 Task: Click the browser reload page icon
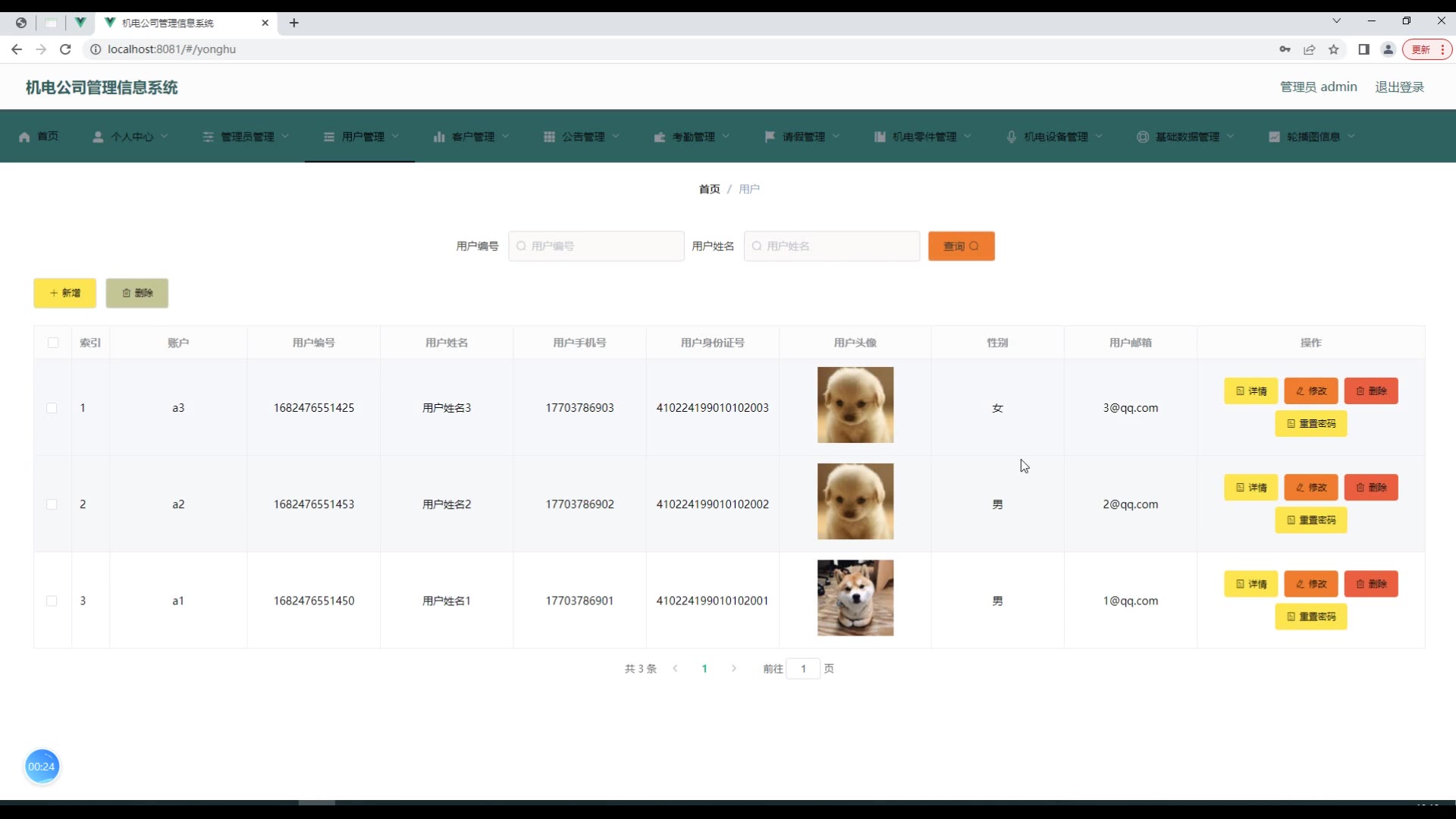[x=65, y=49]
